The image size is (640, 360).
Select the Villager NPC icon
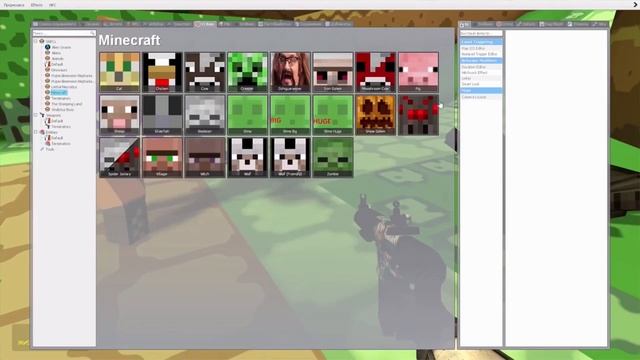[162, 157]
